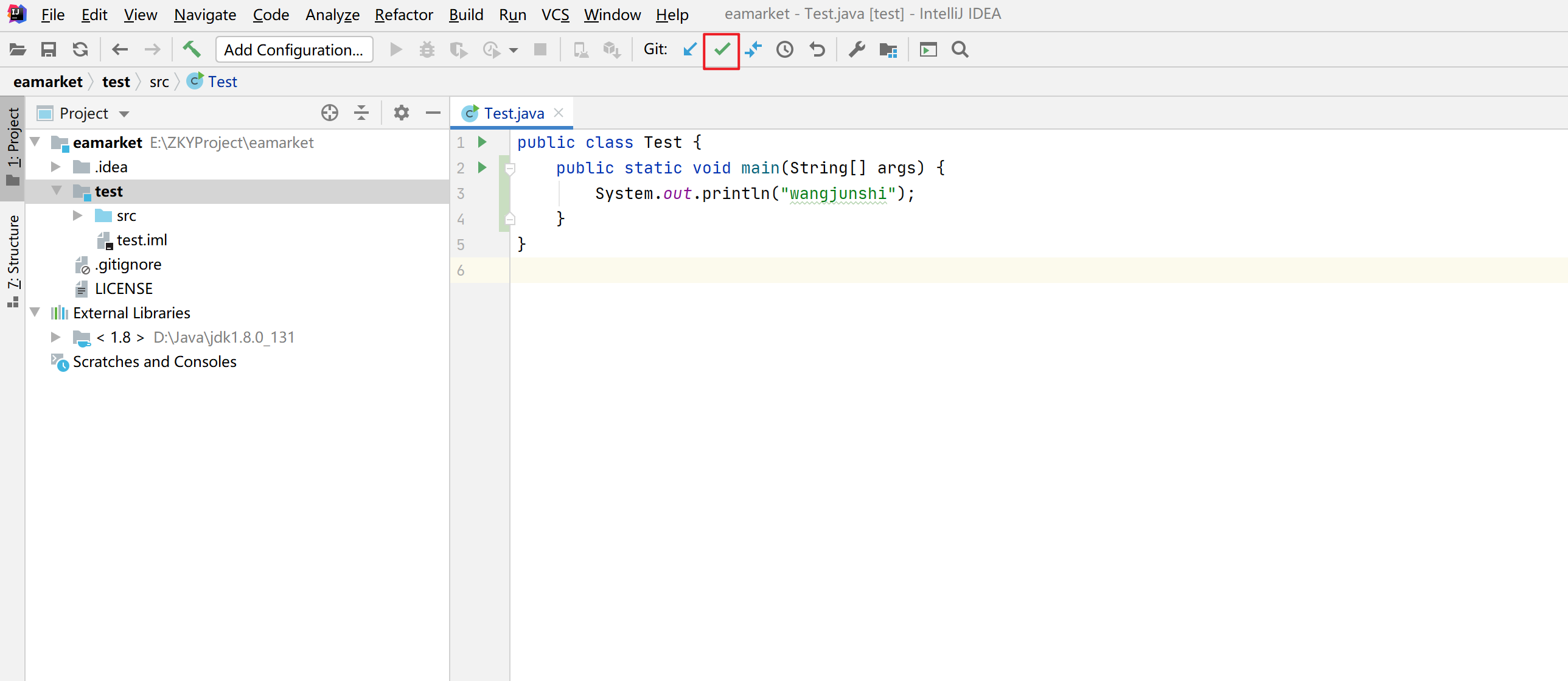This screenshot has height=681, width=1568.
Task: Click the "wangjunshi" string literal
Action: (838, 194)
